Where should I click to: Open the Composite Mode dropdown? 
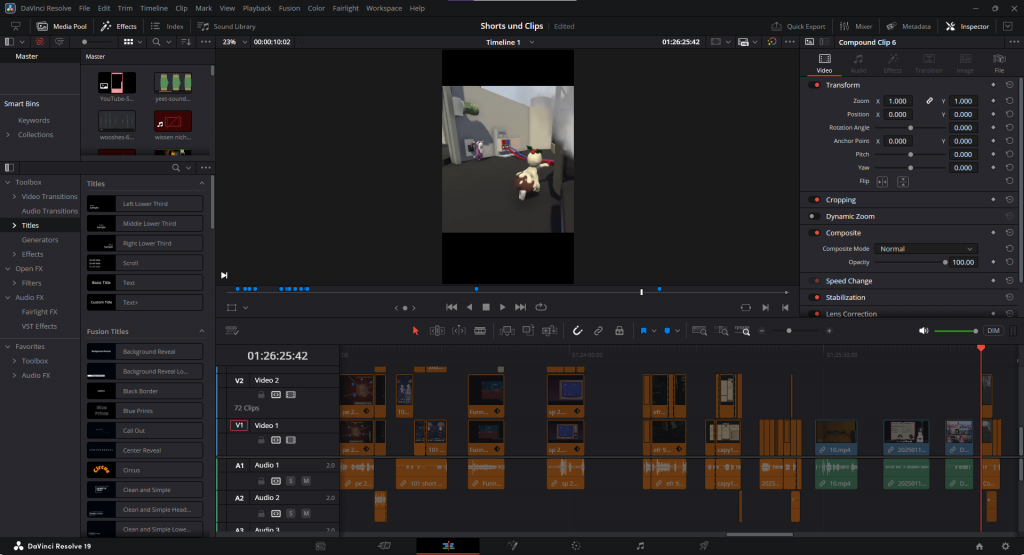[926, 248]
